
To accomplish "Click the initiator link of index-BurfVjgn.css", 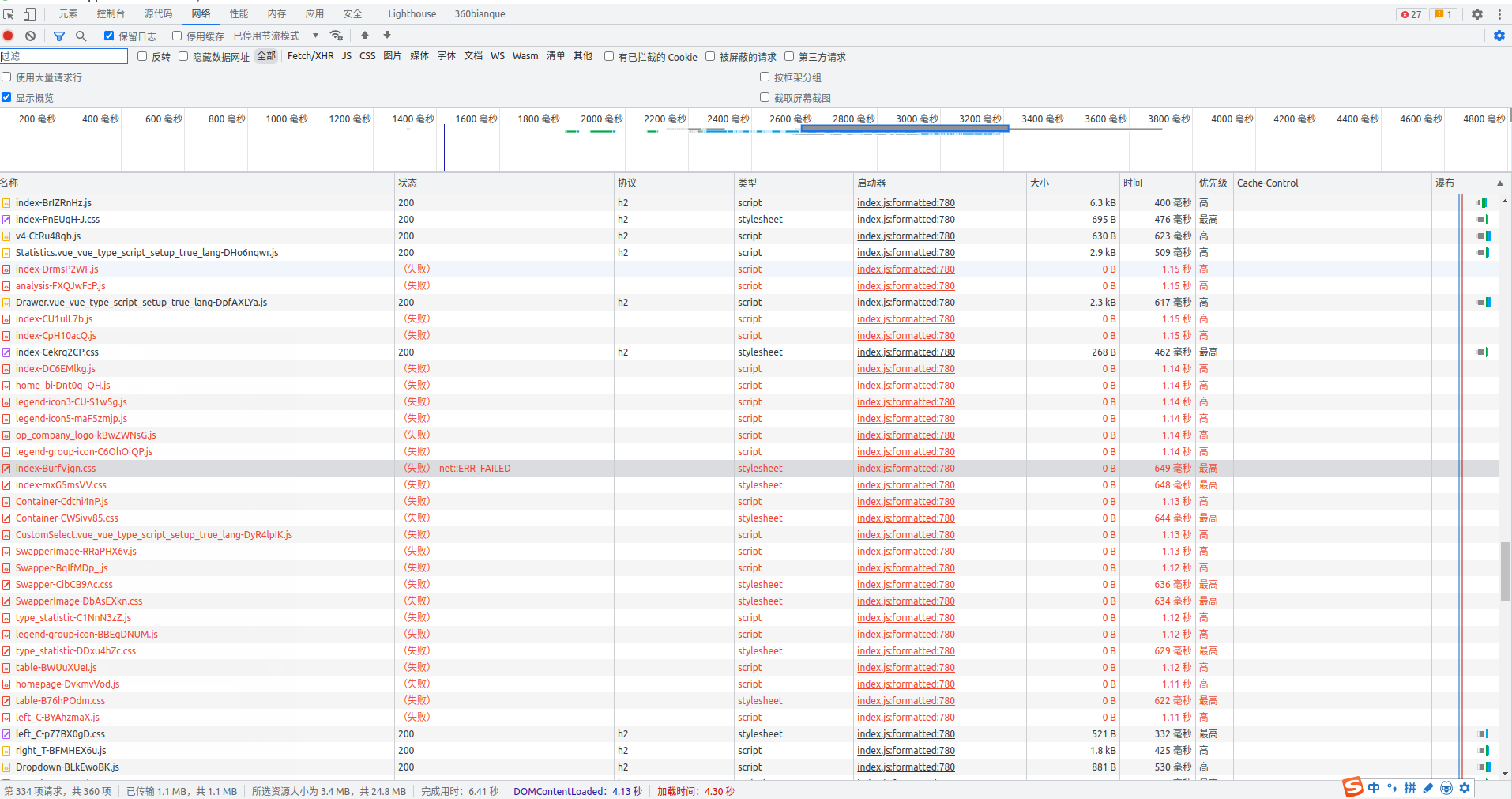I will 905,469.
